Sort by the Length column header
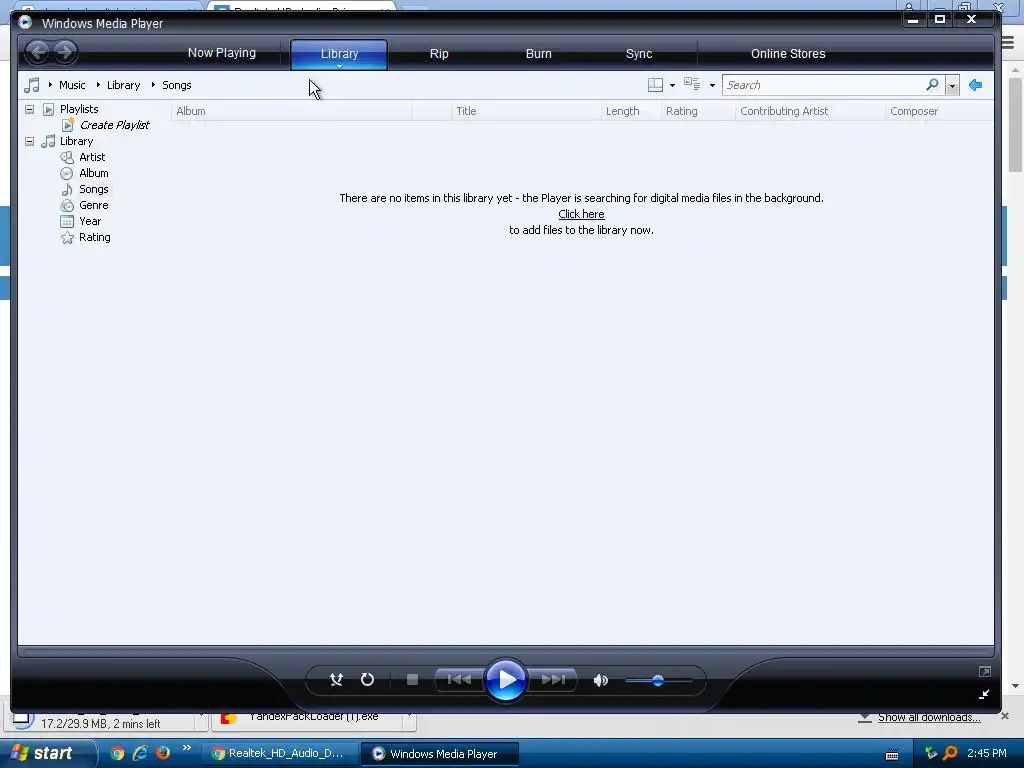 point(631,111)
